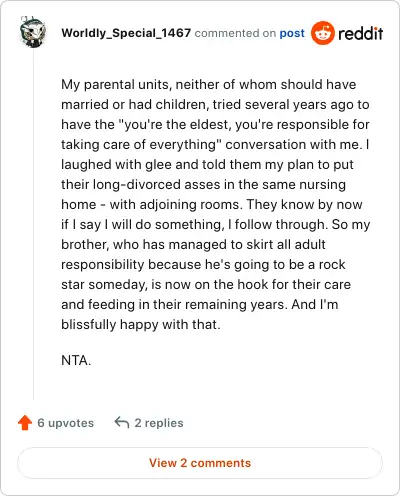Collapse the comment thread vertical line
Viewport: 400px width, 496px height.
(33, 223)
